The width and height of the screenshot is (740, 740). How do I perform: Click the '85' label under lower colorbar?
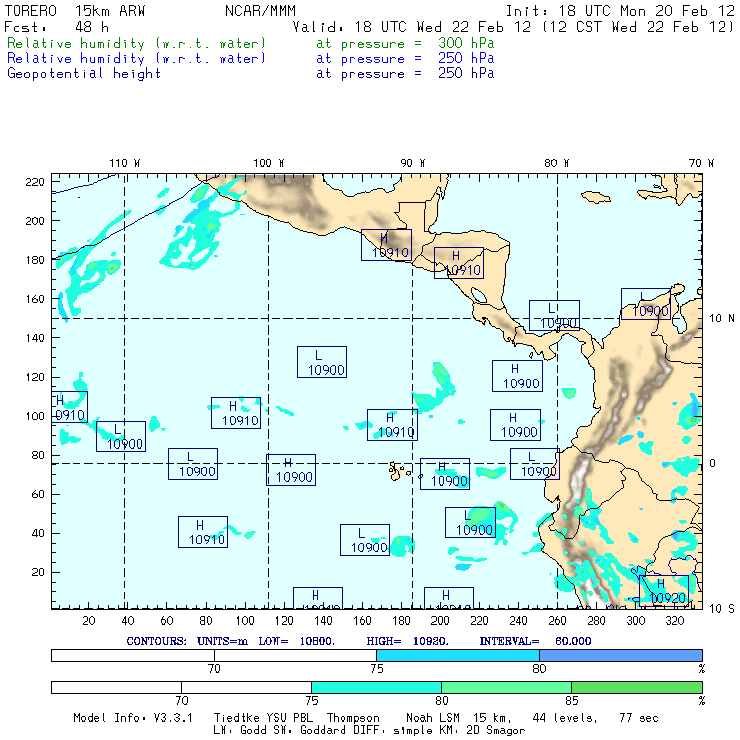[x=572, y=700]
